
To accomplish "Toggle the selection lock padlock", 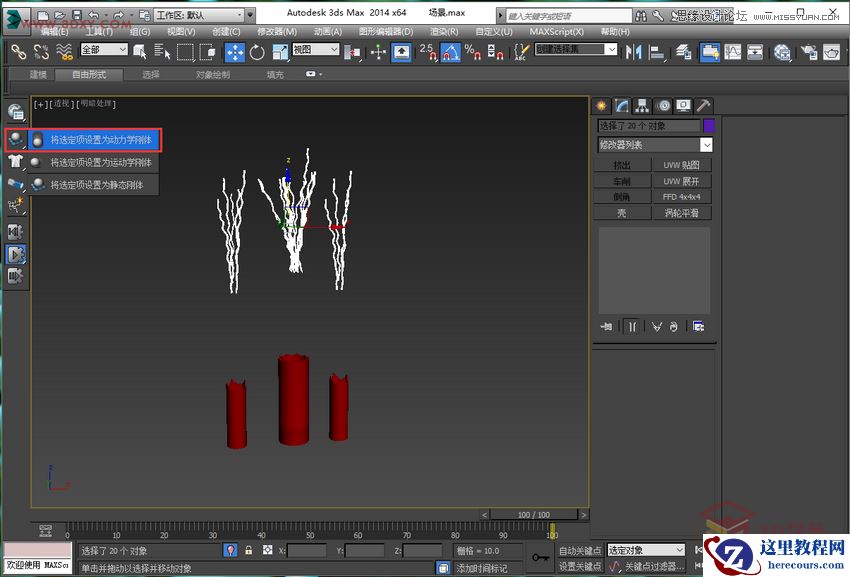I will point(247,550).
